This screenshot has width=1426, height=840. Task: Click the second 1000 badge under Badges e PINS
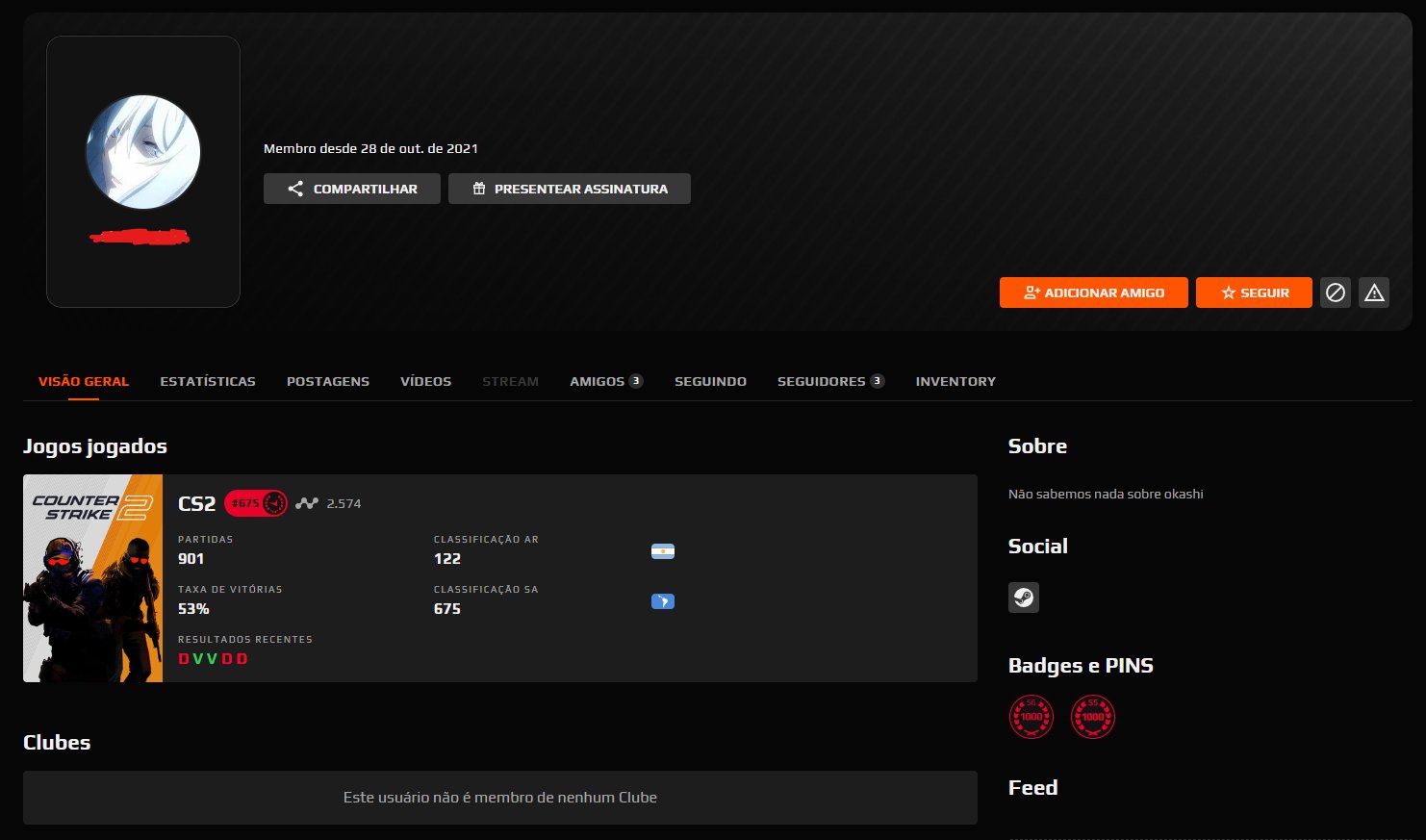[1092, 717]
